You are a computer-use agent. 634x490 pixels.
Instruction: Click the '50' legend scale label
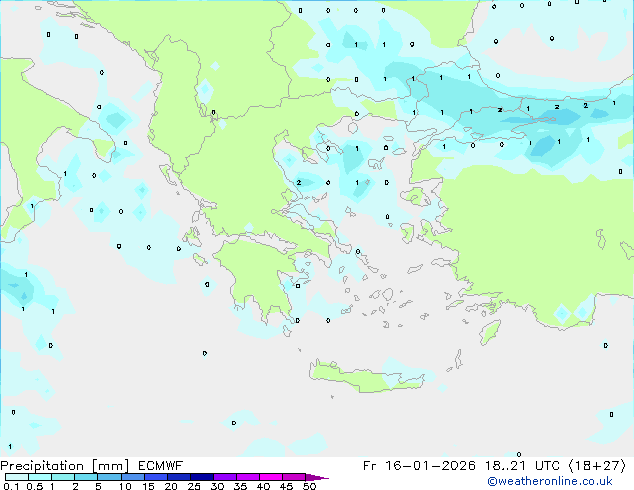[x=310, y=486]
